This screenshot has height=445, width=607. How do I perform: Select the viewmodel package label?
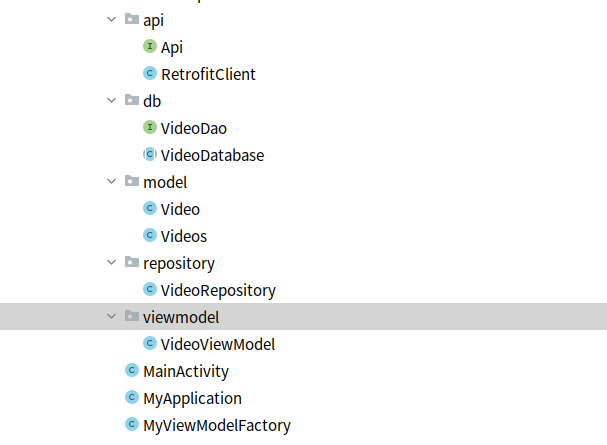(x=180, y=317)
